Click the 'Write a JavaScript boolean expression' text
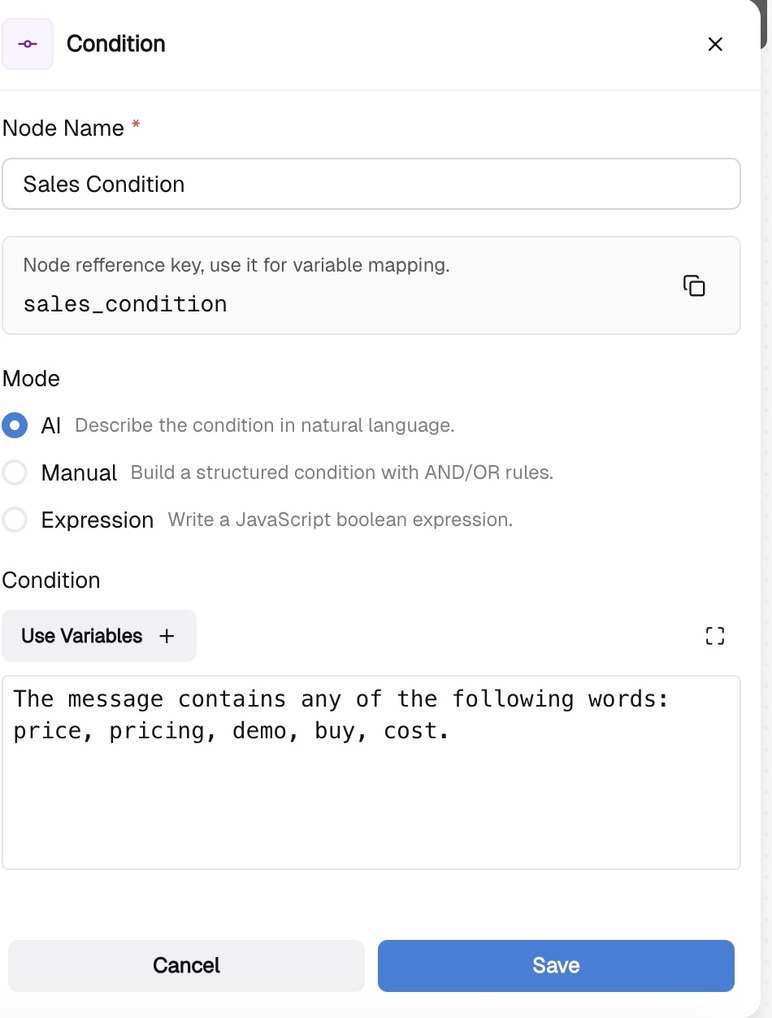Image resolution: width=772 pixels, height=1018 pixels. (x=340, y=519)
